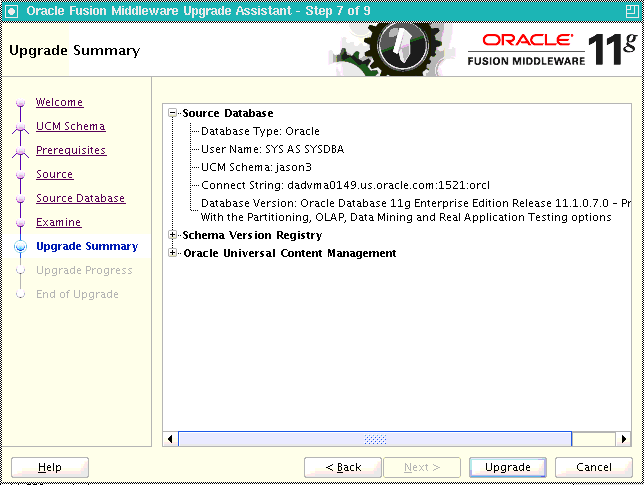Jump to the Prerequisites step
Viewport: 644px width, 485px height.
click(x=71, y=150)
